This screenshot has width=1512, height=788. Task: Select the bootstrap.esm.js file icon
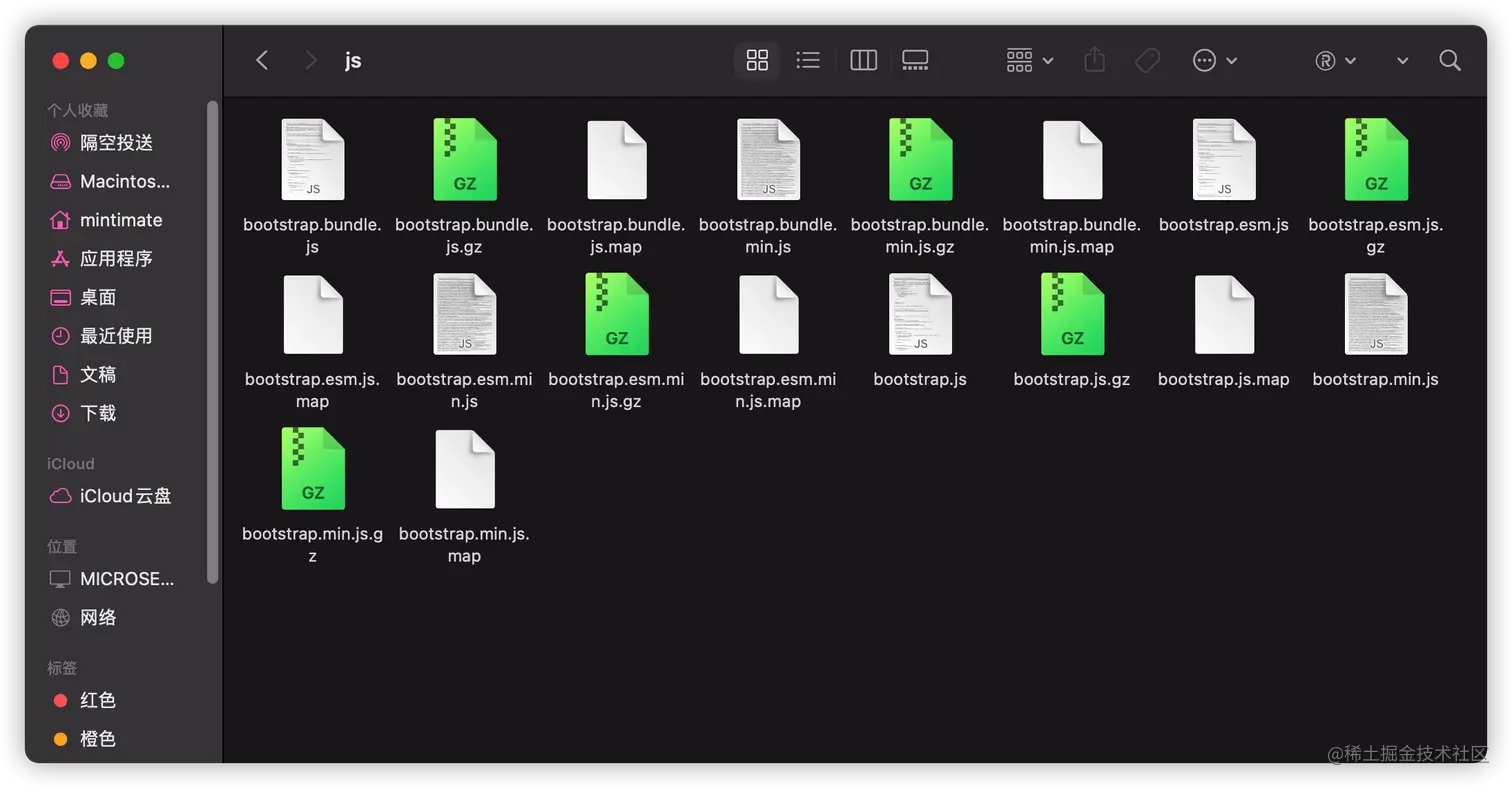1224,160
